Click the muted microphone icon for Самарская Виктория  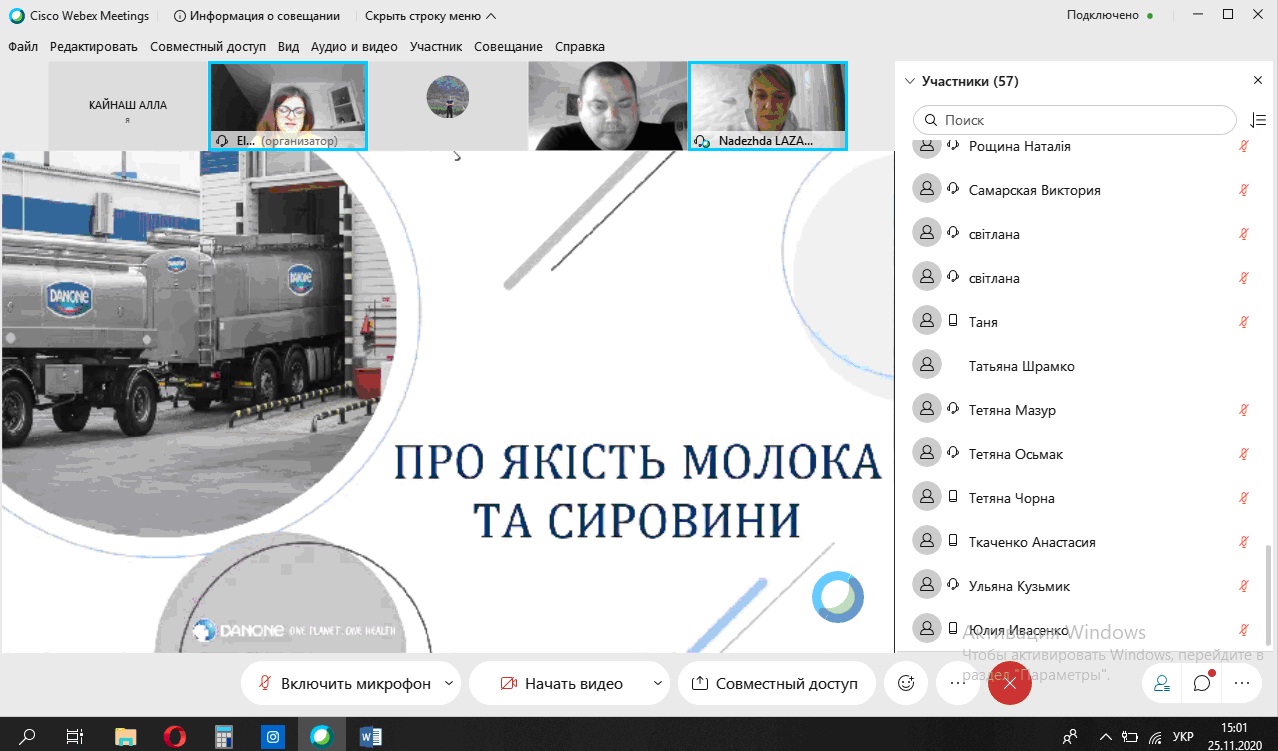[1245, 190]
